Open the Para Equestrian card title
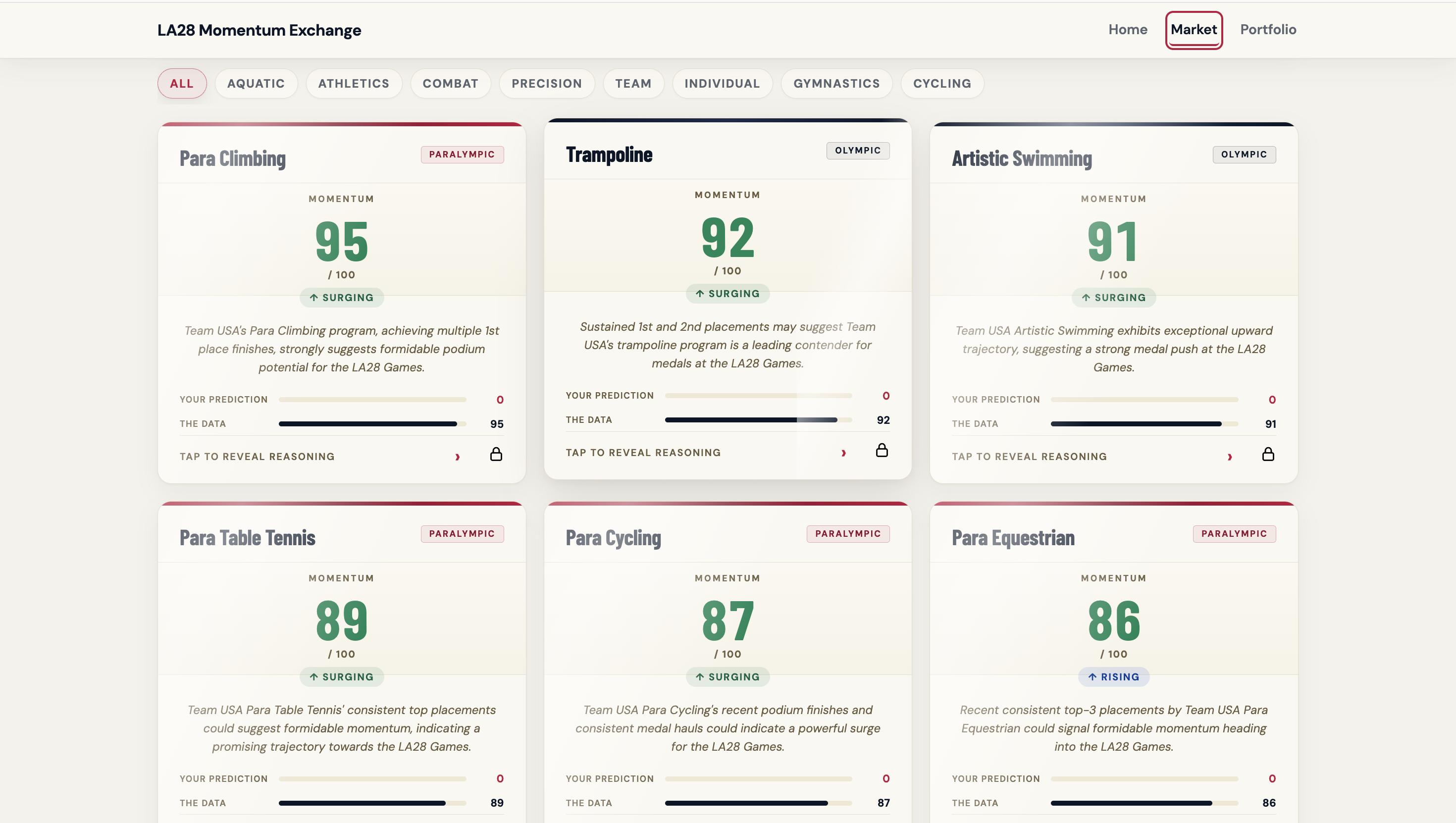Image resolution: width=1456 pixels, height=823 pixels. pyautogui.click(x=1013, y=538)
